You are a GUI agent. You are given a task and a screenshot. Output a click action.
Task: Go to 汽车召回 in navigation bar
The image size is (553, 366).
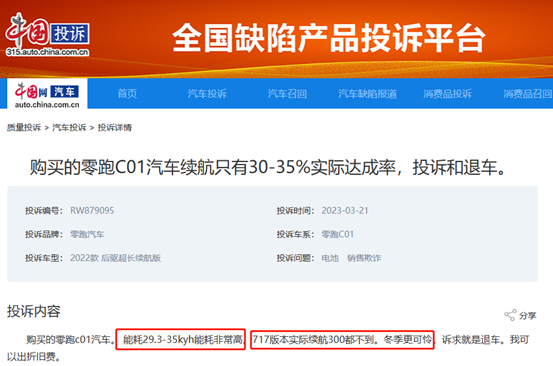(287, 94)
